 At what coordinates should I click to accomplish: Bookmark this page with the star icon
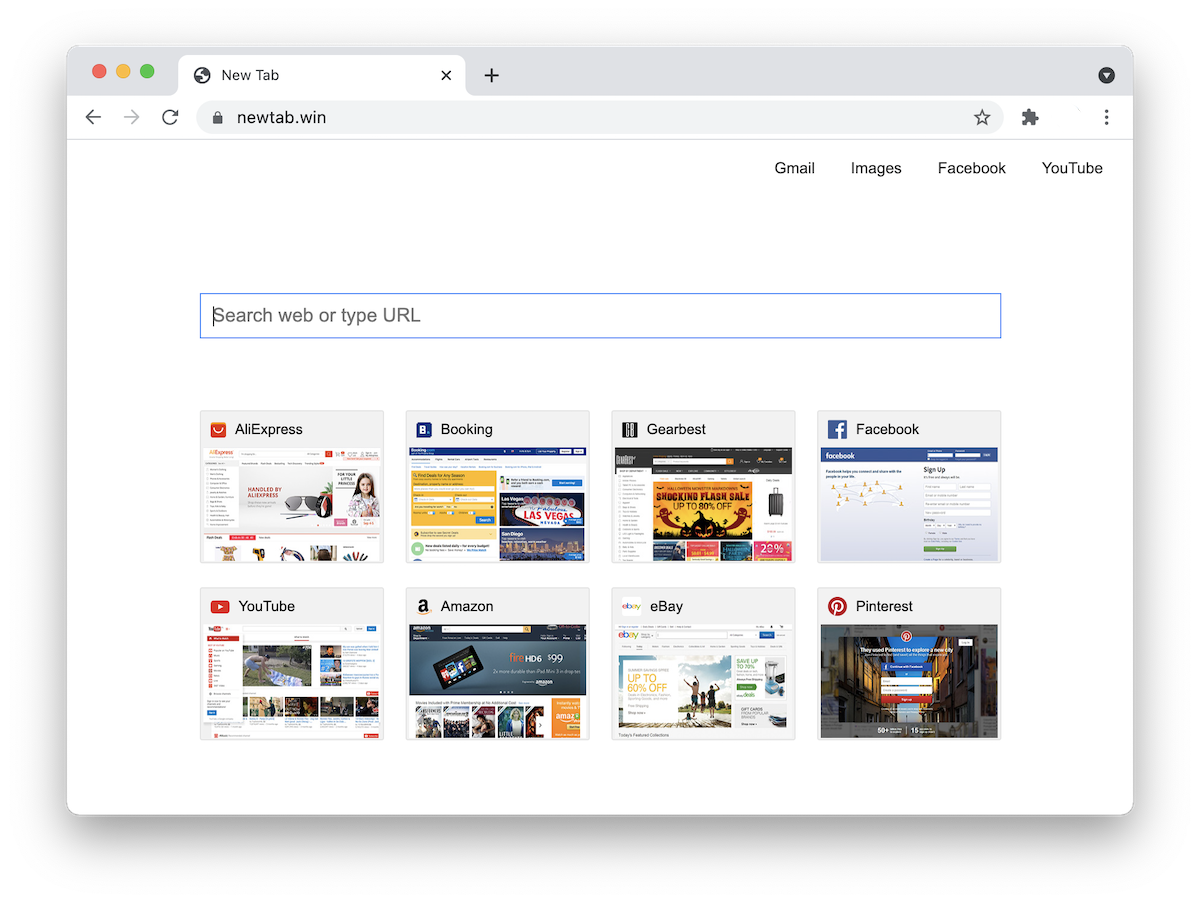[x=982, y=117]
